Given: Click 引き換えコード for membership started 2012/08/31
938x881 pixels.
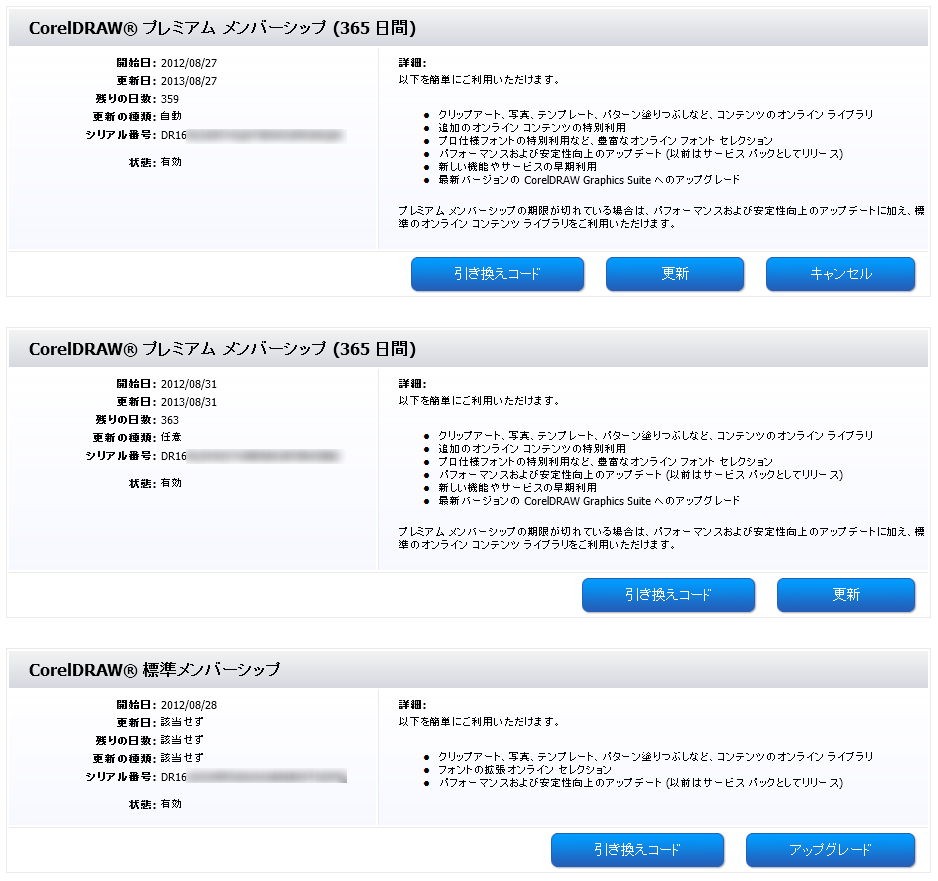Looking at the screenshot, I should (x=668, y=595).
